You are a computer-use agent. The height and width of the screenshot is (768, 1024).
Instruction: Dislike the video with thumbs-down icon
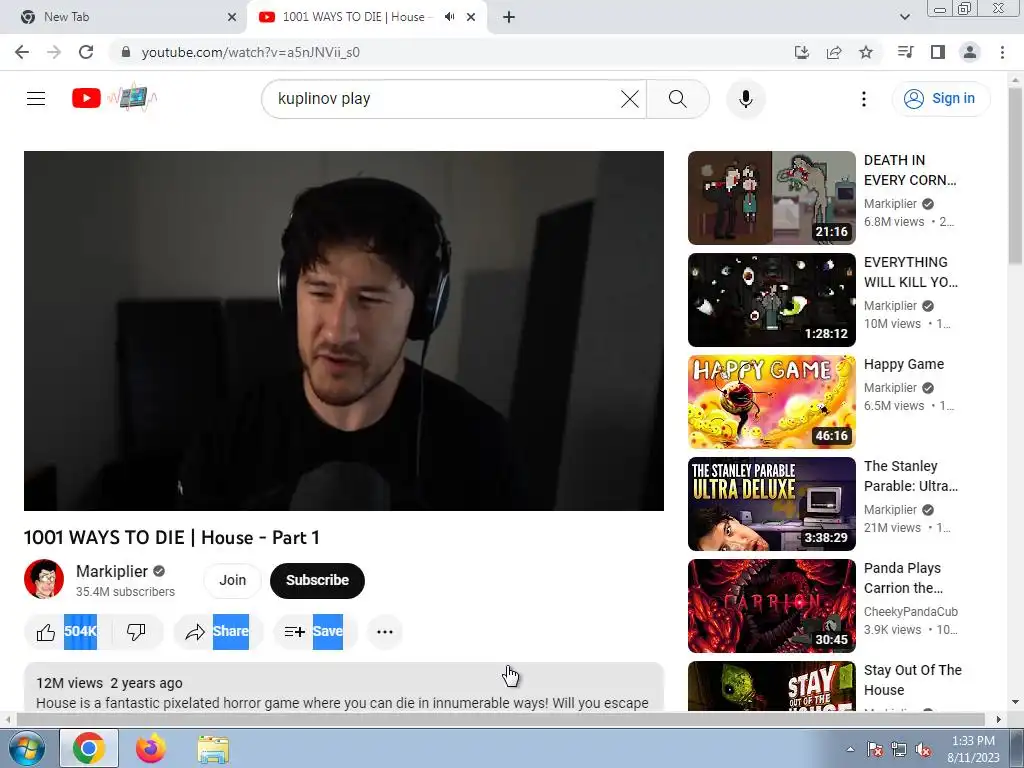point(136,632)
